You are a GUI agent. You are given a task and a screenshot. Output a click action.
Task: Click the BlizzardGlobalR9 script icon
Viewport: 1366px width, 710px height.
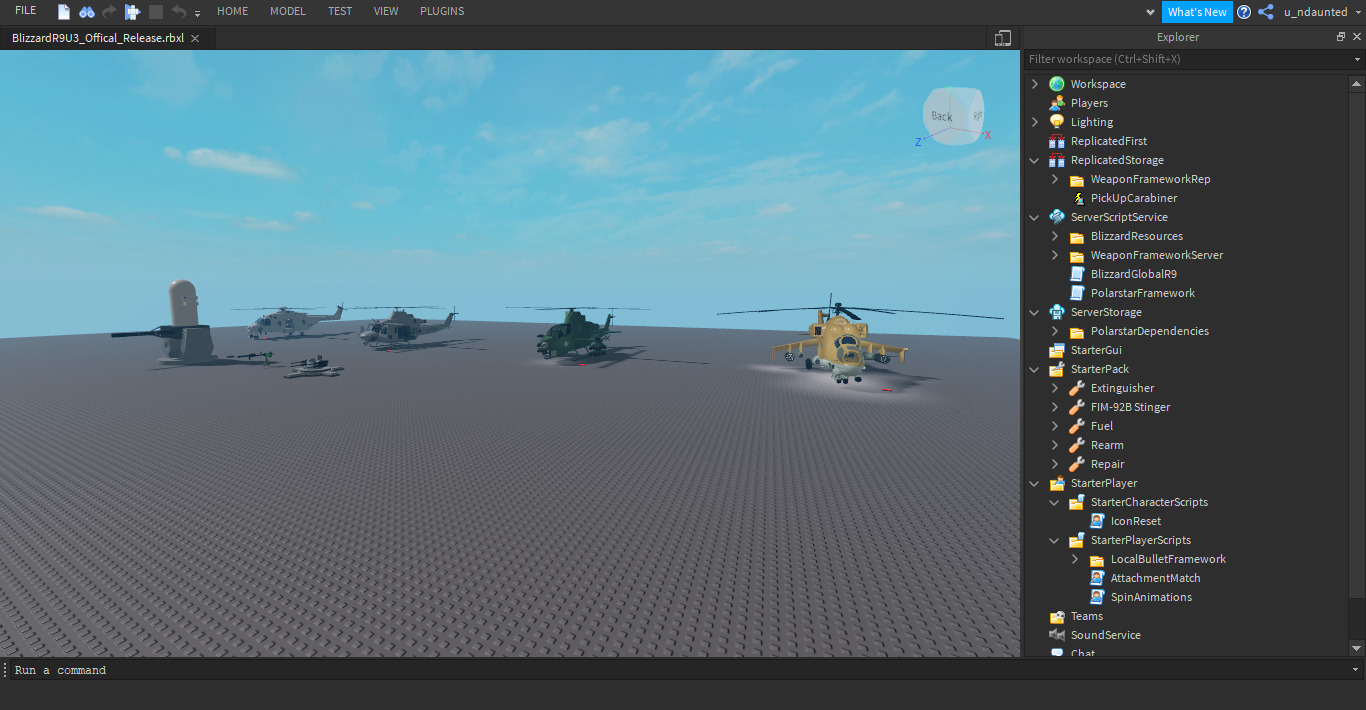coord(1077,274)
